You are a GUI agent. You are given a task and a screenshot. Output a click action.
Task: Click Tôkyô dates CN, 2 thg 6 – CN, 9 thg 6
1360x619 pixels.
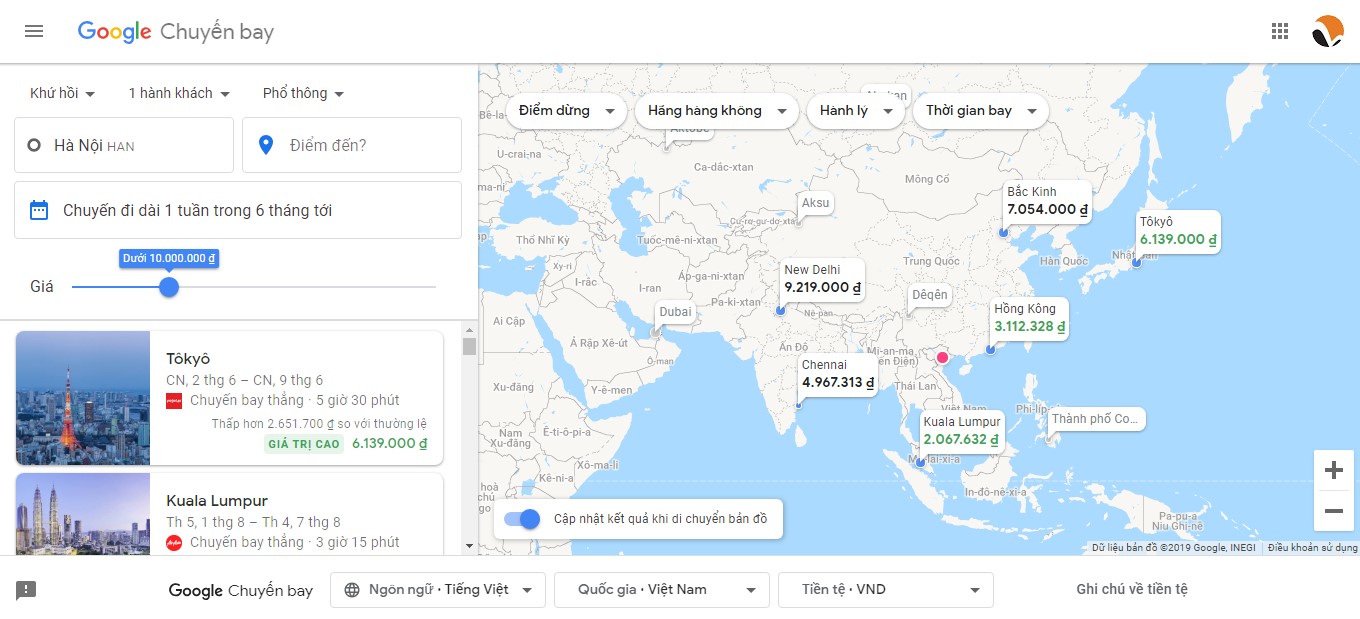tap(245, 380)
